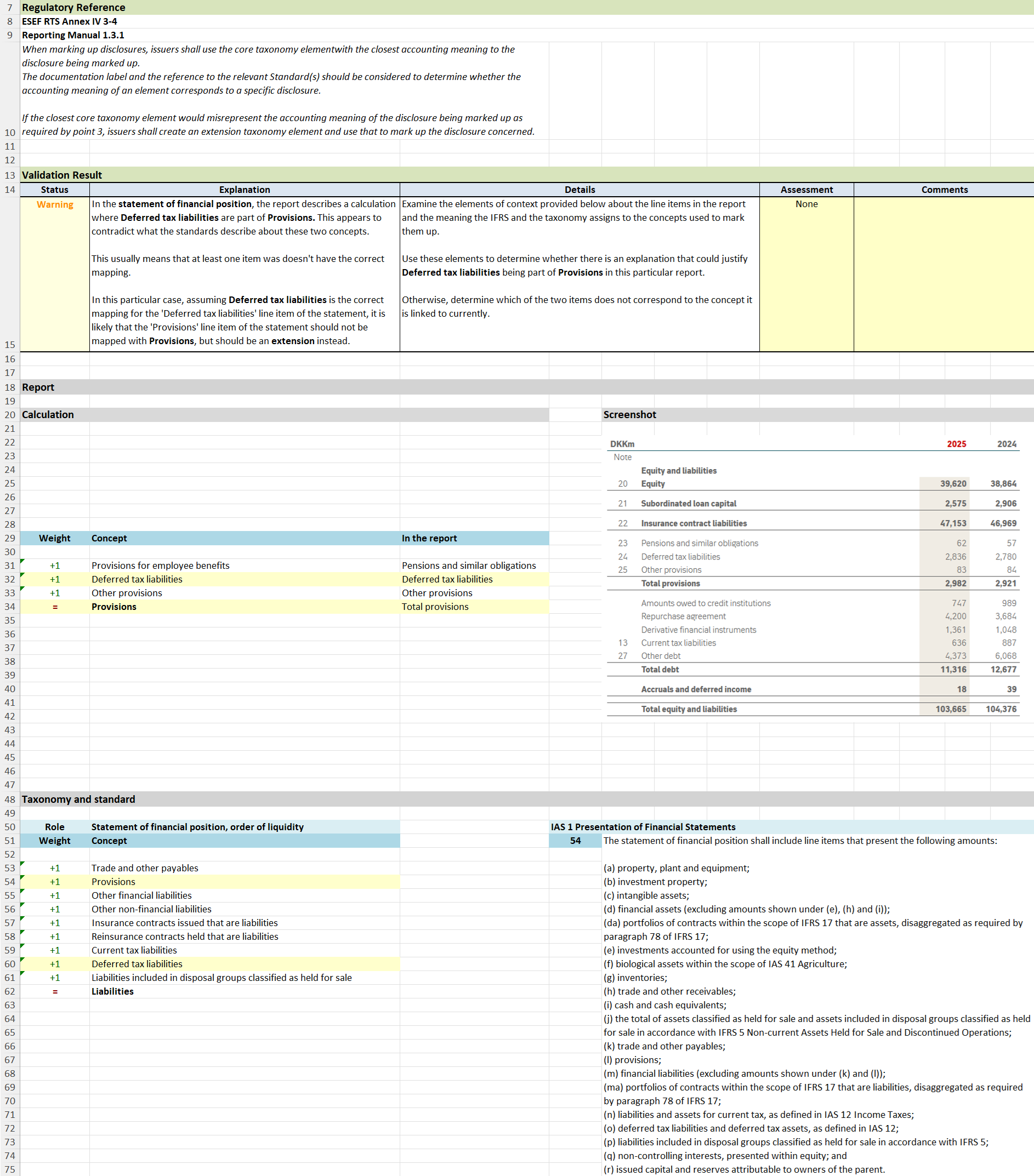
Task: Click the 'Validation Result' section header
Action: pos(527,175)
